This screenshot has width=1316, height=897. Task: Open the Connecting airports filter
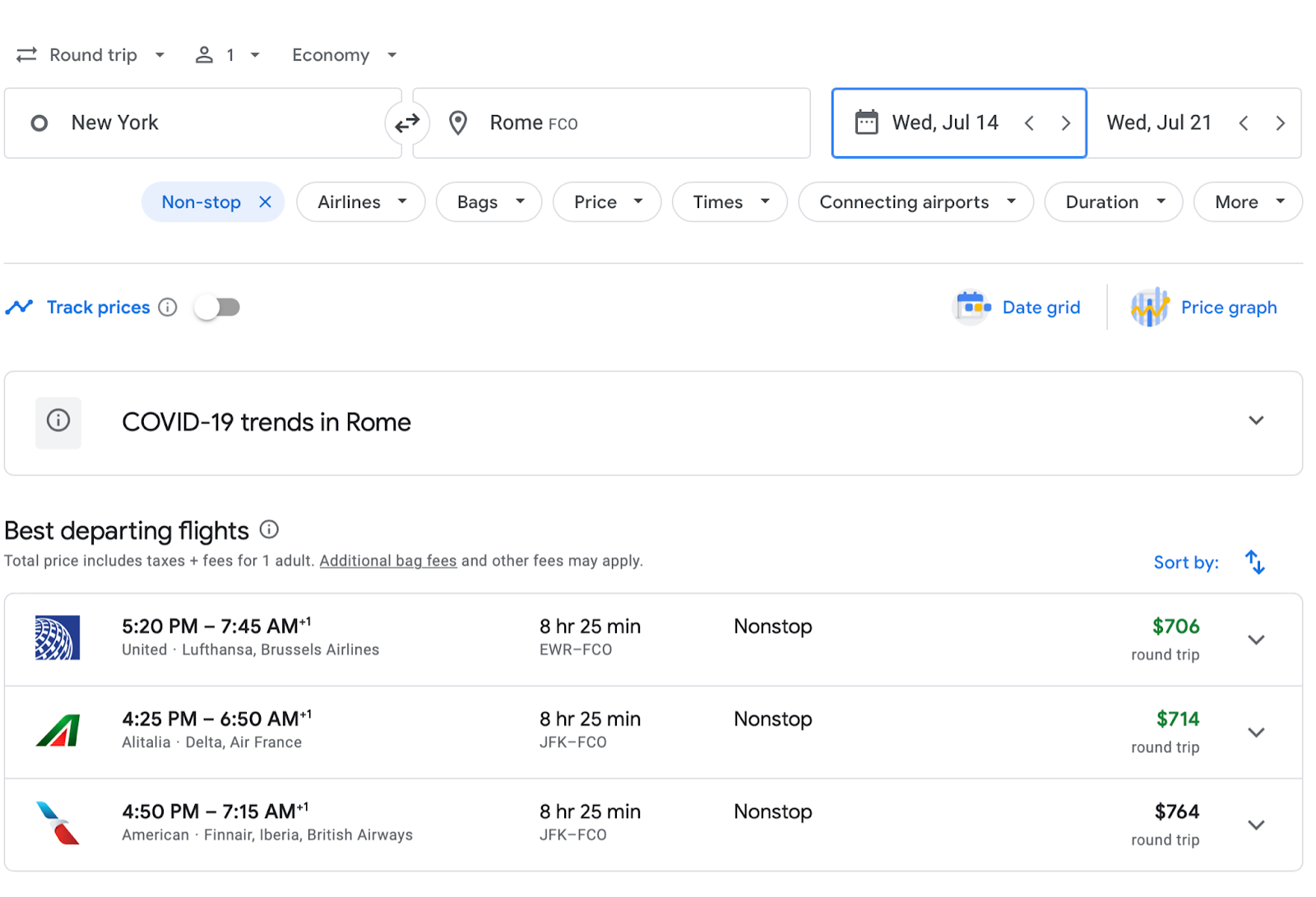915,202
